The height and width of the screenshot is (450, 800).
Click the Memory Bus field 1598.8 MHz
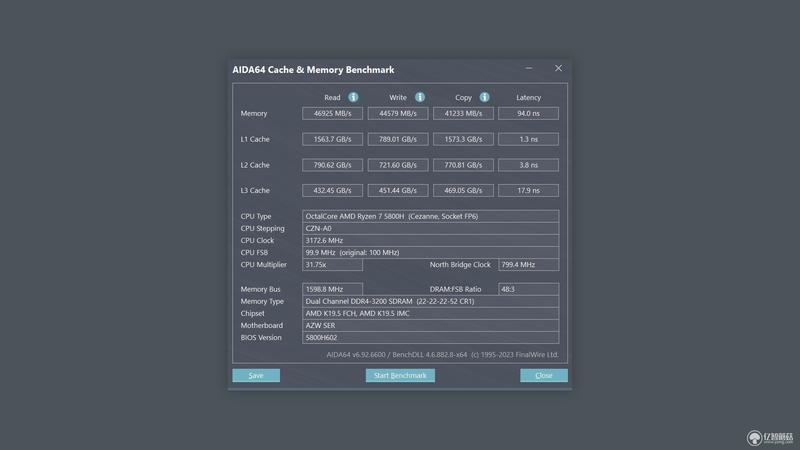[333, 289]
